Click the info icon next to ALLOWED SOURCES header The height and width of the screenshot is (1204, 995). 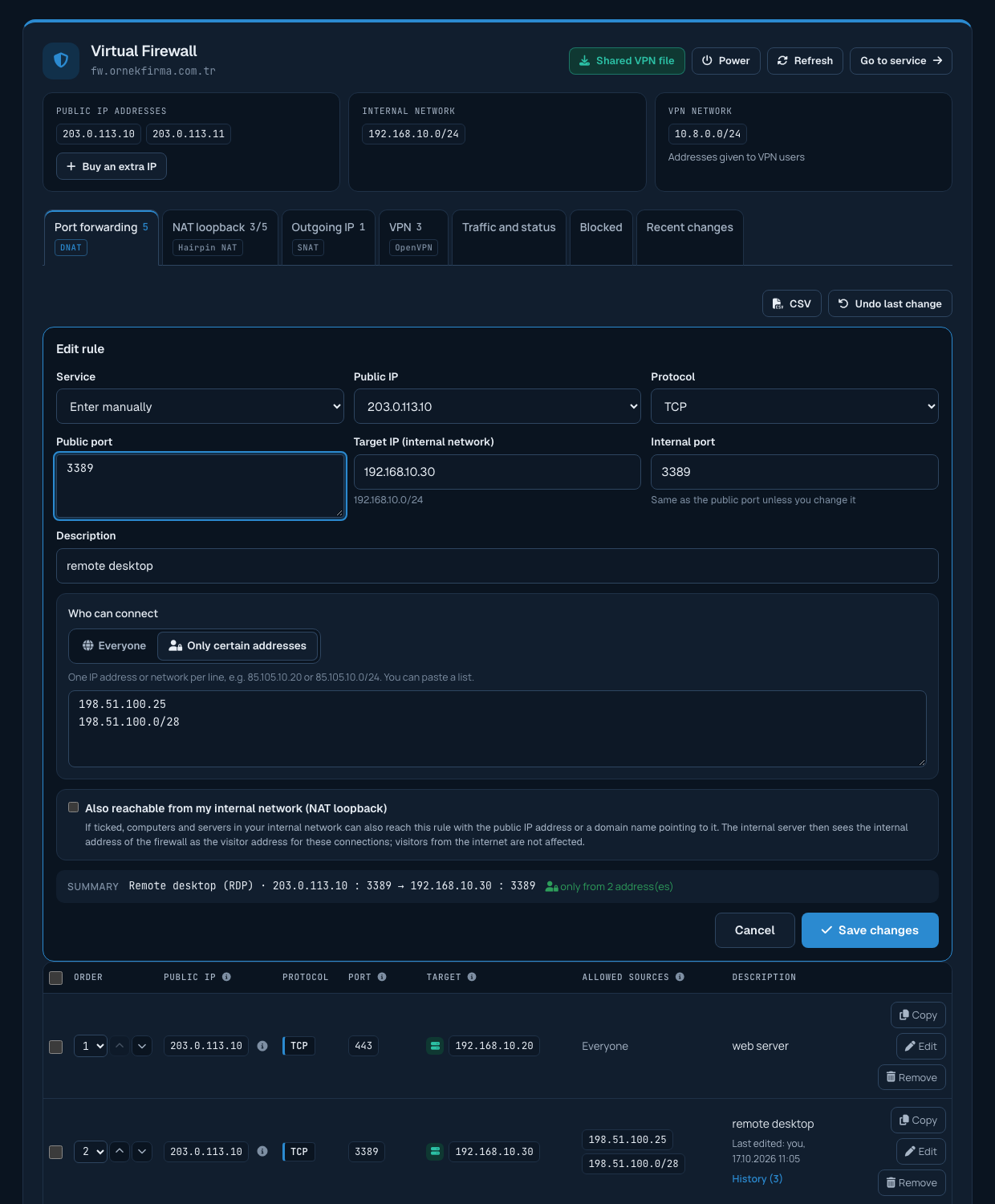[680, 977]
